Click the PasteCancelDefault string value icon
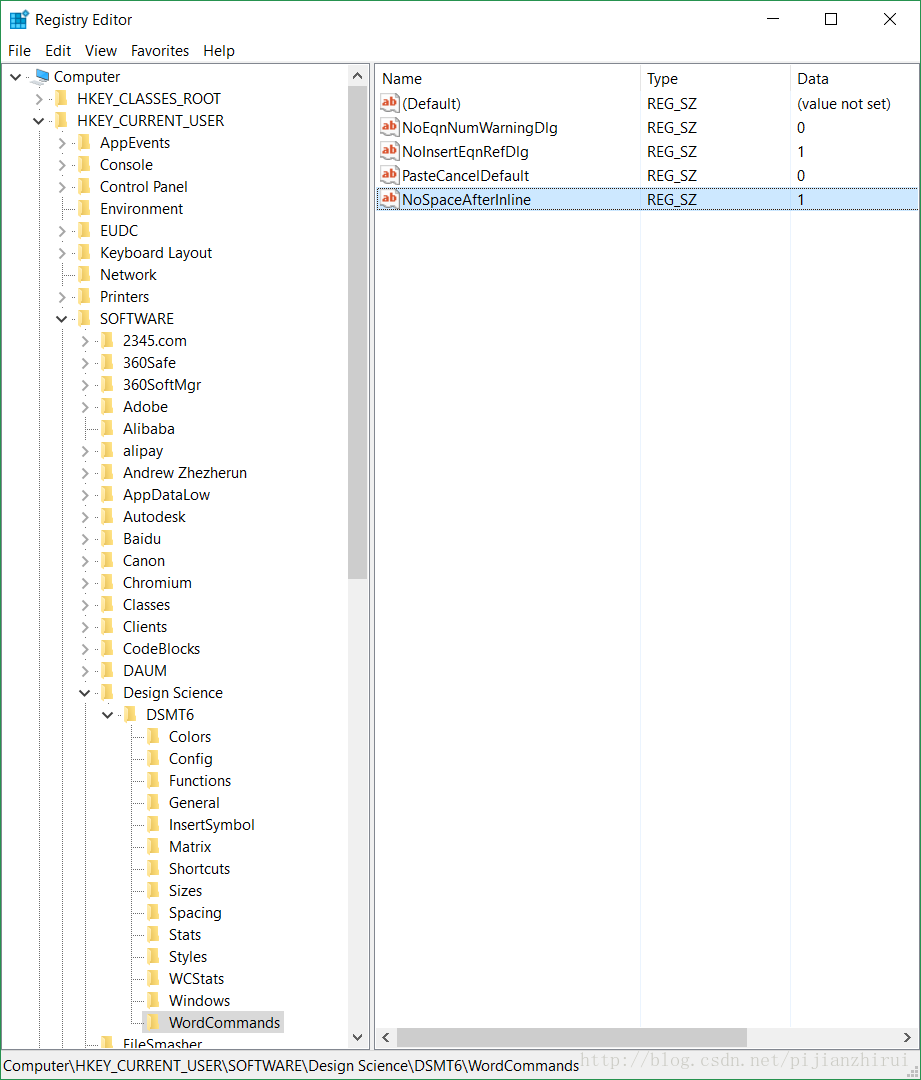The width and height of the screenshot is (921, 1080). [x=389, y=175]
